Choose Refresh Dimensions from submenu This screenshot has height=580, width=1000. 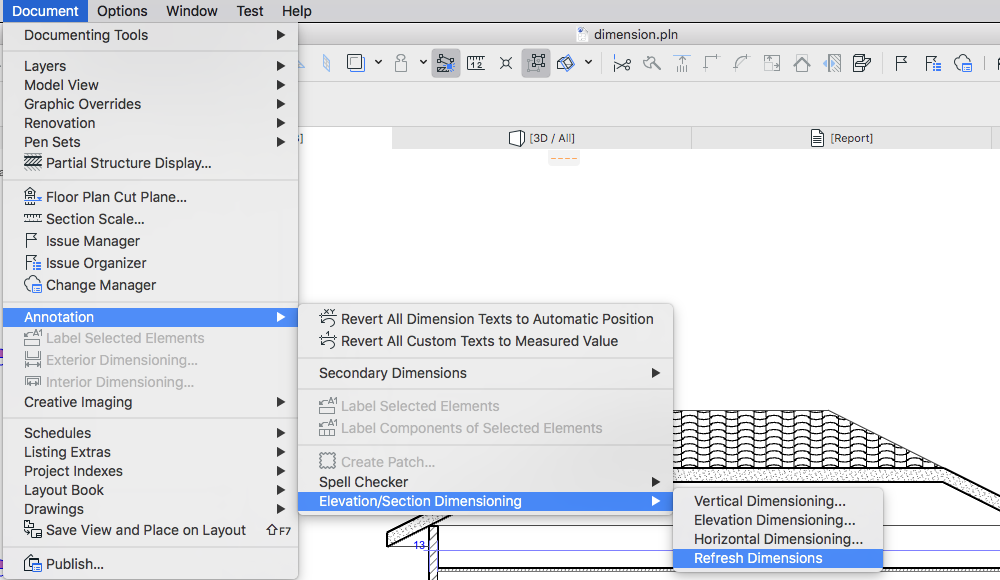click(x=758, y=558)
